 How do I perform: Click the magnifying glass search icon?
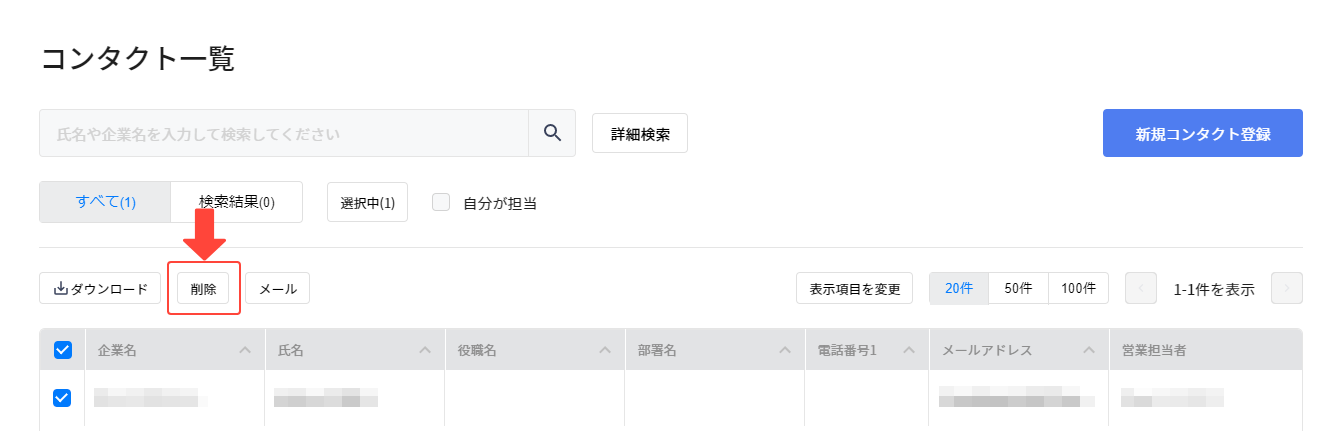552,133
